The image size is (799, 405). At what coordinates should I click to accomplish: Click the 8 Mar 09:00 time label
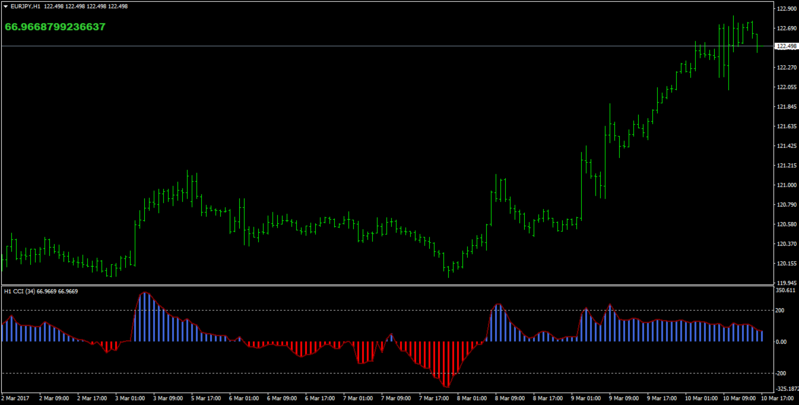(510, 398)
